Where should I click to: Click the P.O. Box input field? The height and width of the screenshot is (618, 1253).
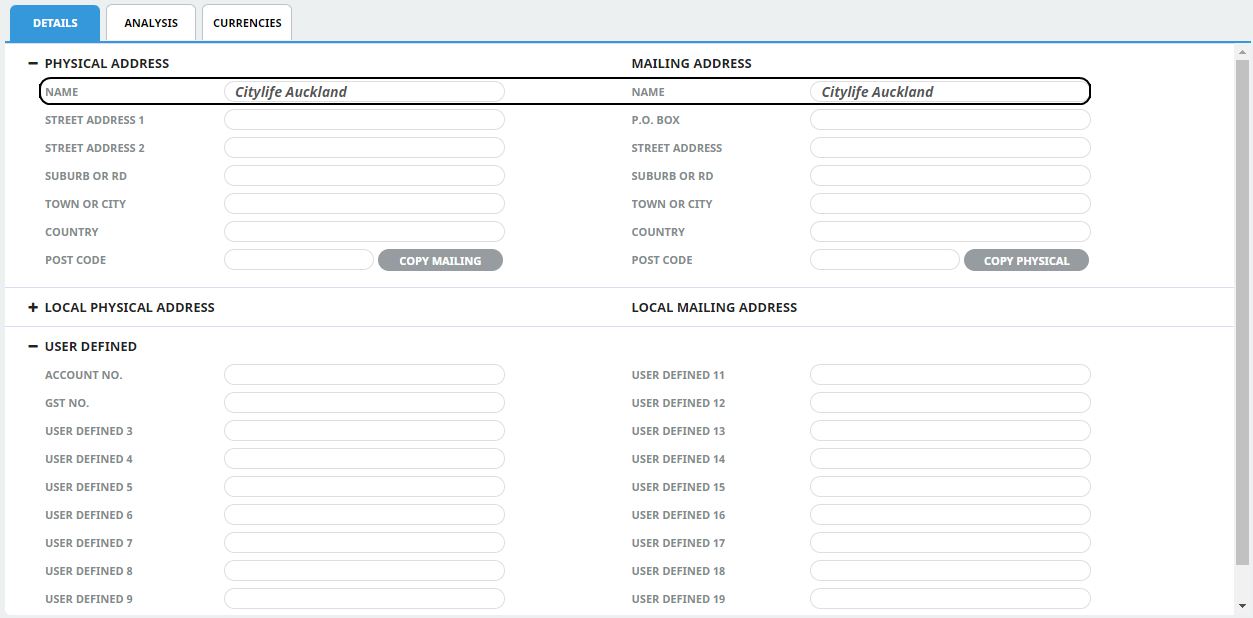(950, 120)
